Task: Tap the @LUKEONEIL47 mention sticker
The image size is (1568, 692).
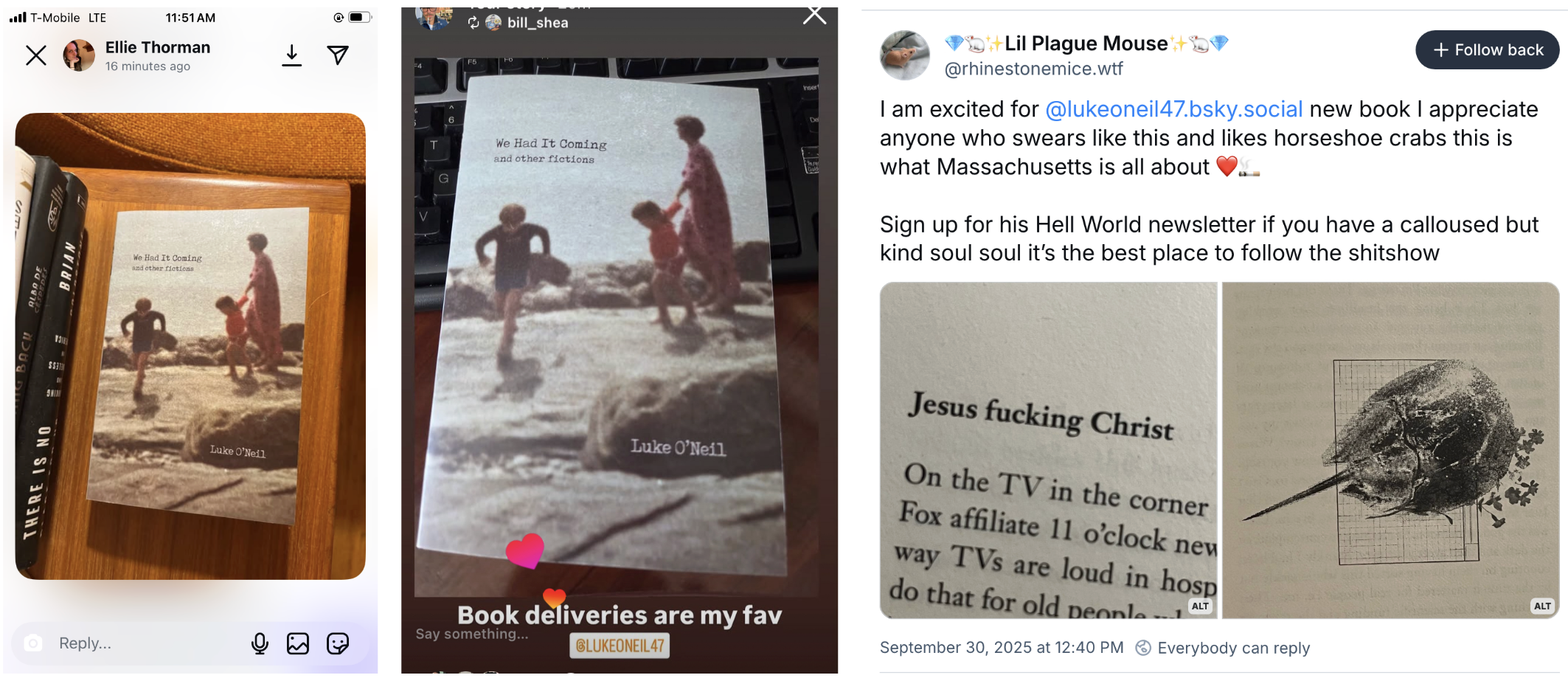Action: 620,646
